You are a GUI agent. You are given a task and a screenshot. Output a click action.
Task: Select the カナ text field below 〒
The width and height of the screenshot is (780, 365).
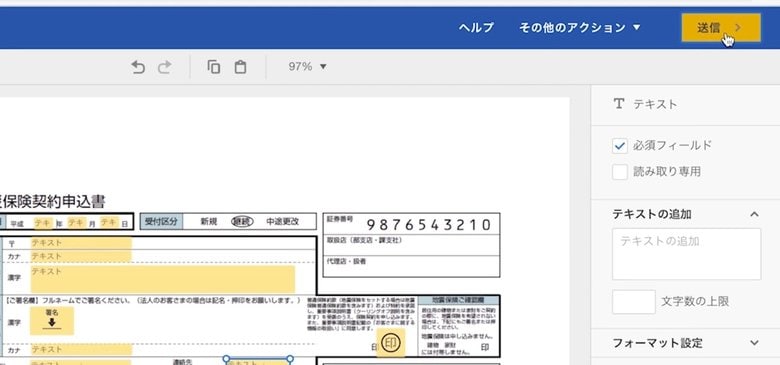pyautogui.click(x=81, y=257)
